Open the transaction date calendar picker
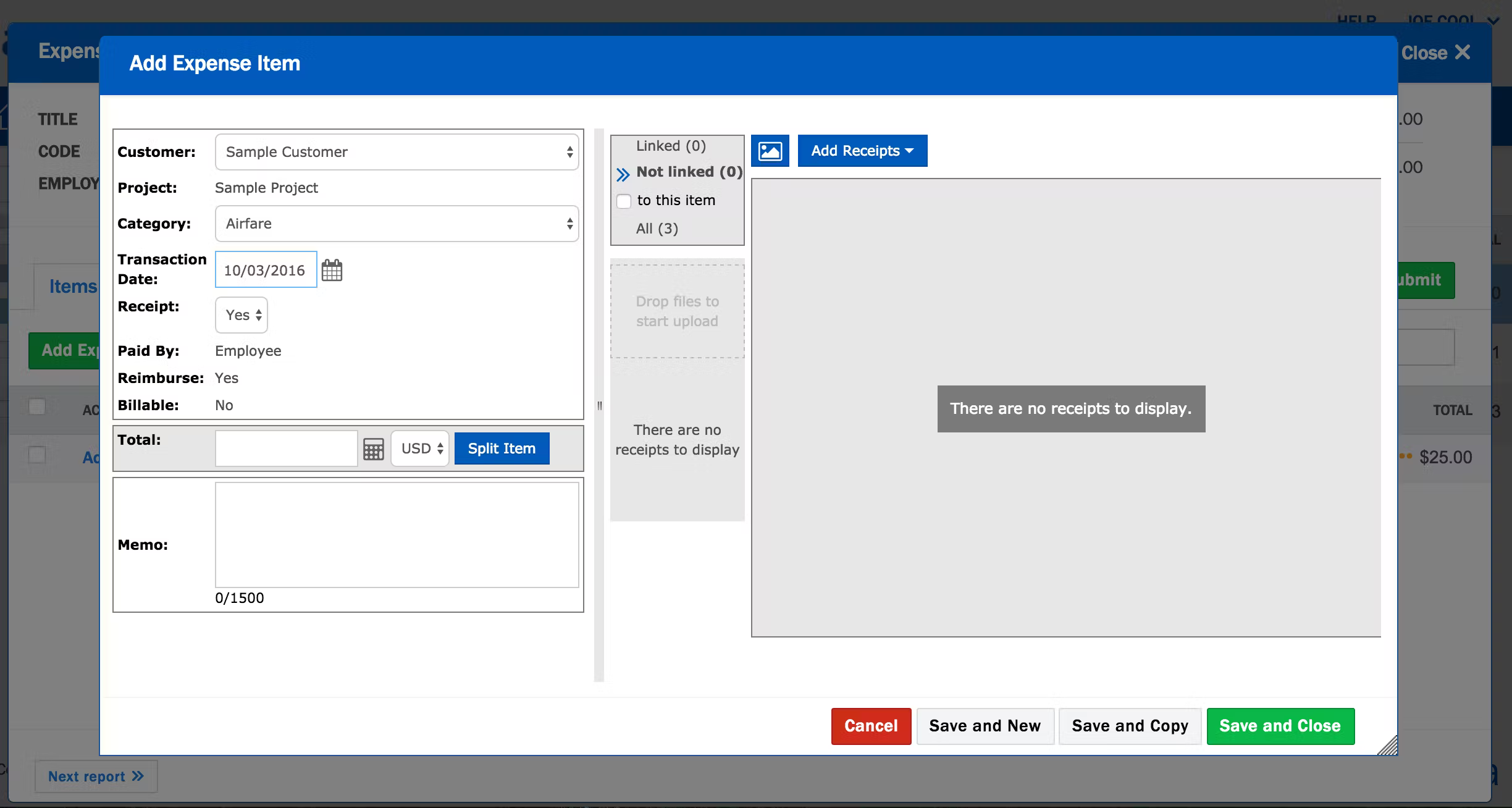The width and height of the screenshot is (1512, 808). click(x=332, y=270)
